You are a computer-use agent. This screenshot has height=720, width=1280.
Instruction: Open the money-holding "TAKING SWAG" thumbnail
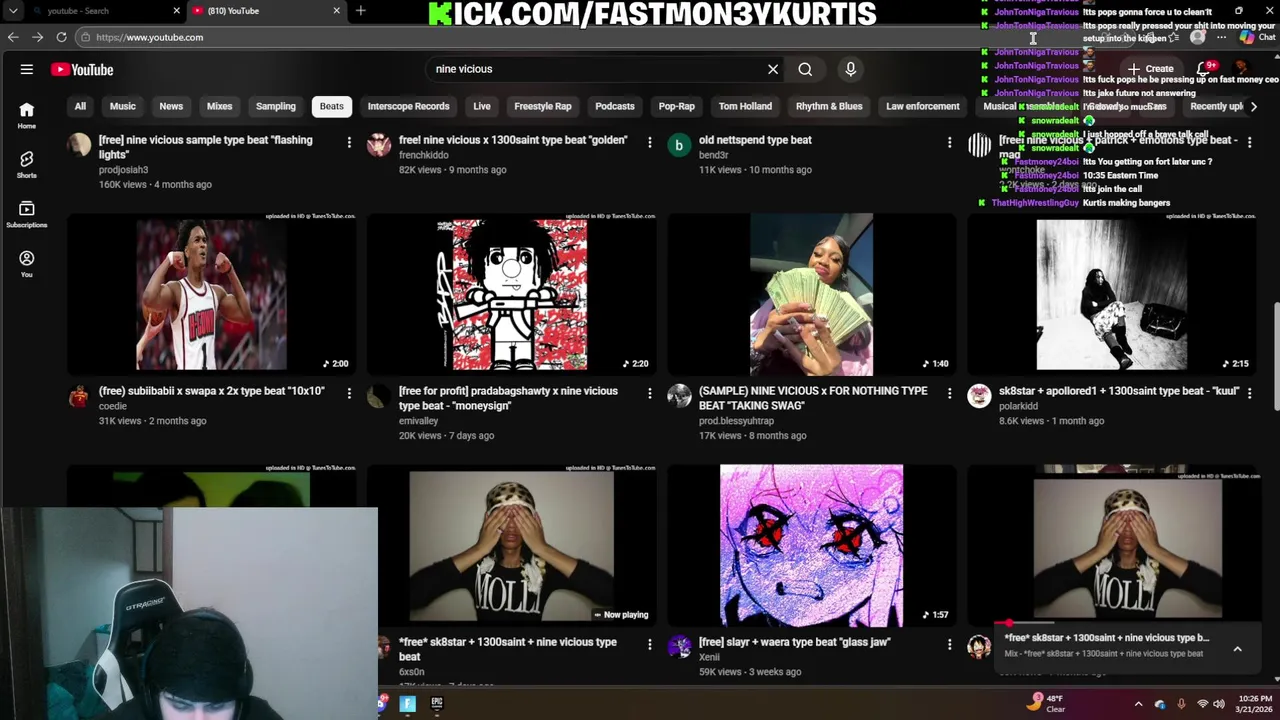click(x=811, y=293)
